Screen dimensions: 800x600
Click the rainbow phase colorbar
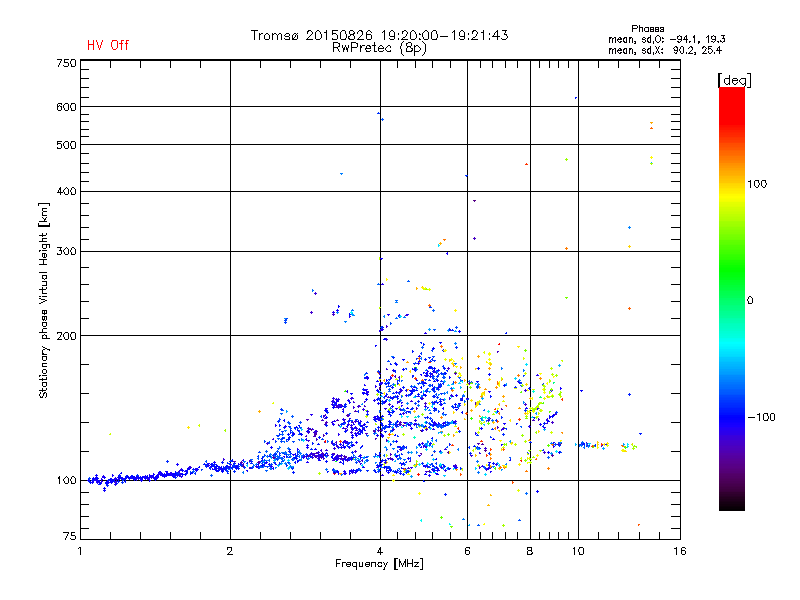click(732, 298)
